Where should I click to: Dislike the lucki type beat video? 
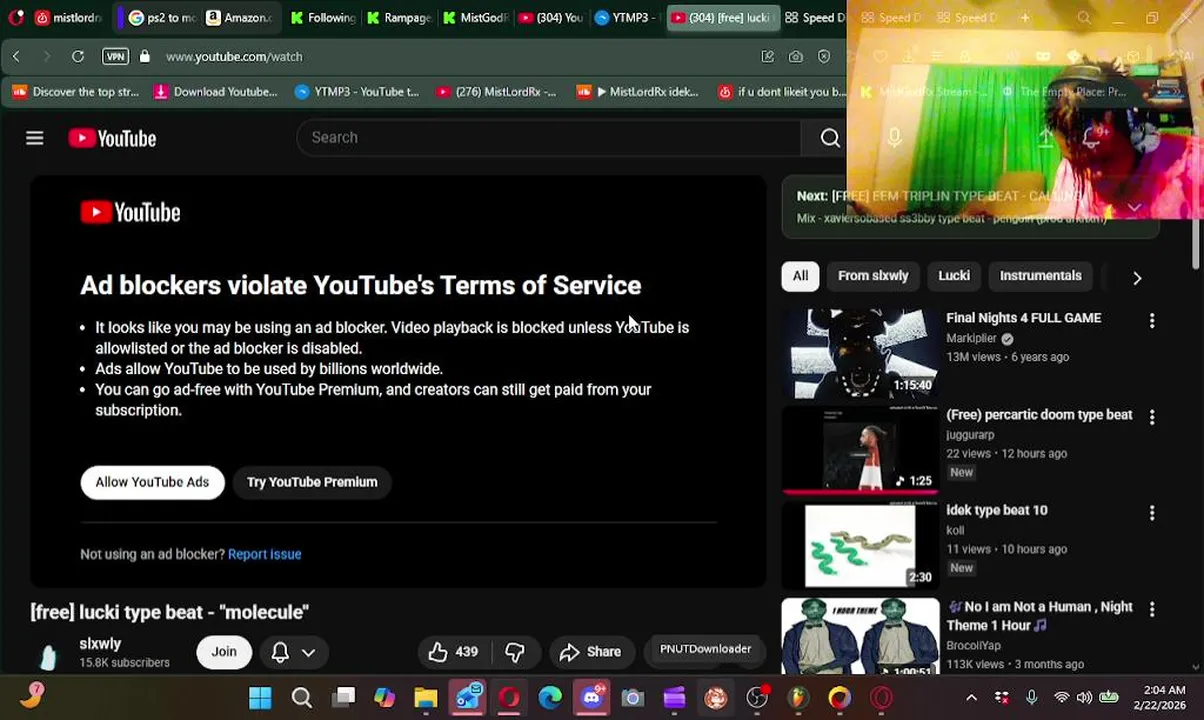pos(515,652)
